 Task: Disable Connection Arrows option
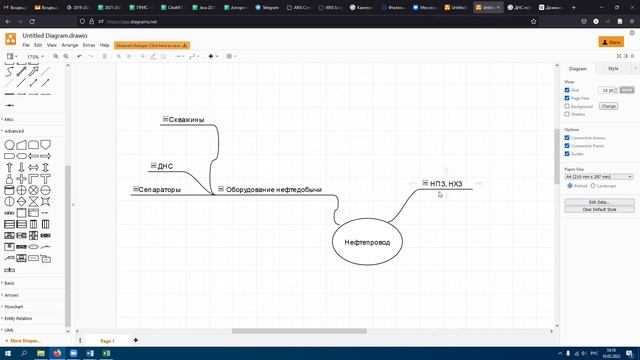pyautogui.click(x=567, y=138)
